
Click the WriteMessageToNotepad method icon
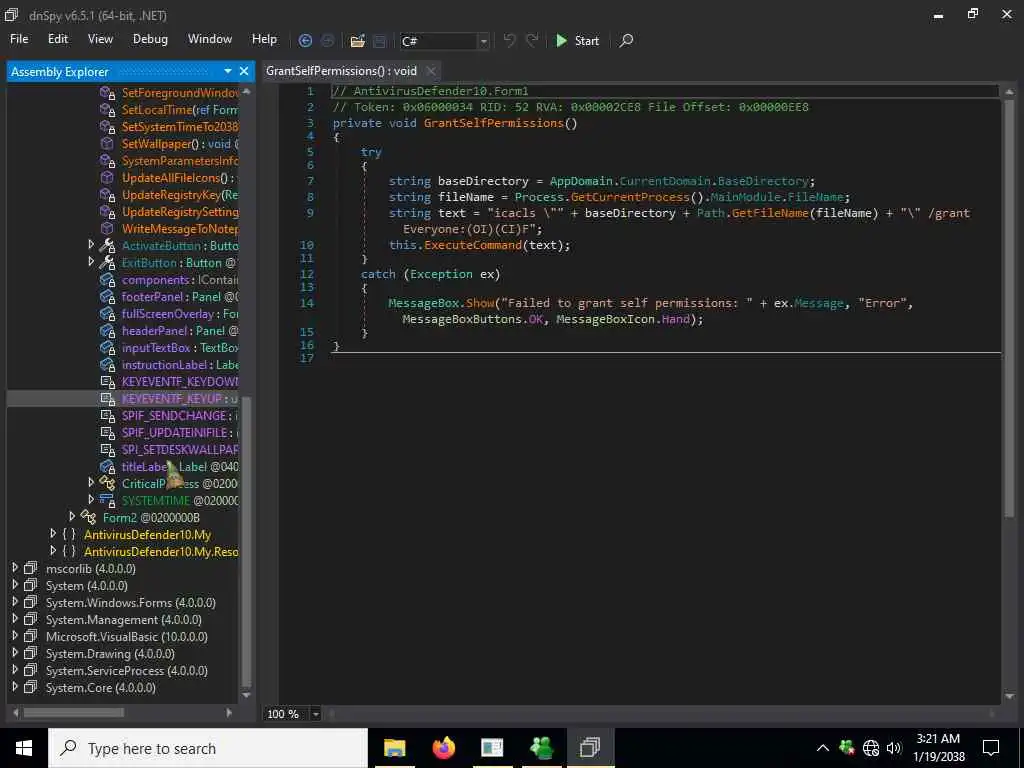tap(107, 228)
